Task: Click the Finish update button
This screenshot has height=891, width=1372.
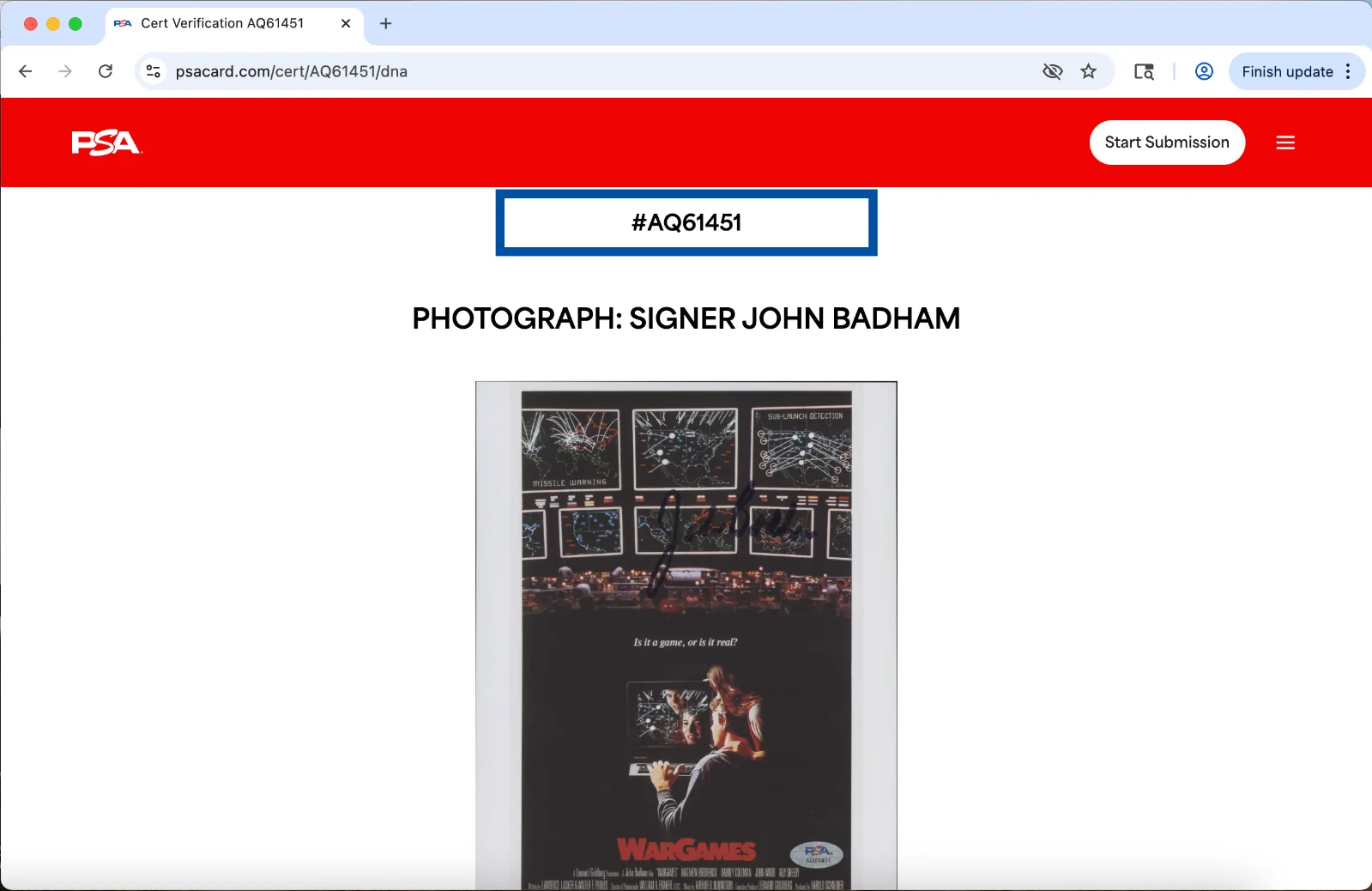Action: [x=1287, y=71]
